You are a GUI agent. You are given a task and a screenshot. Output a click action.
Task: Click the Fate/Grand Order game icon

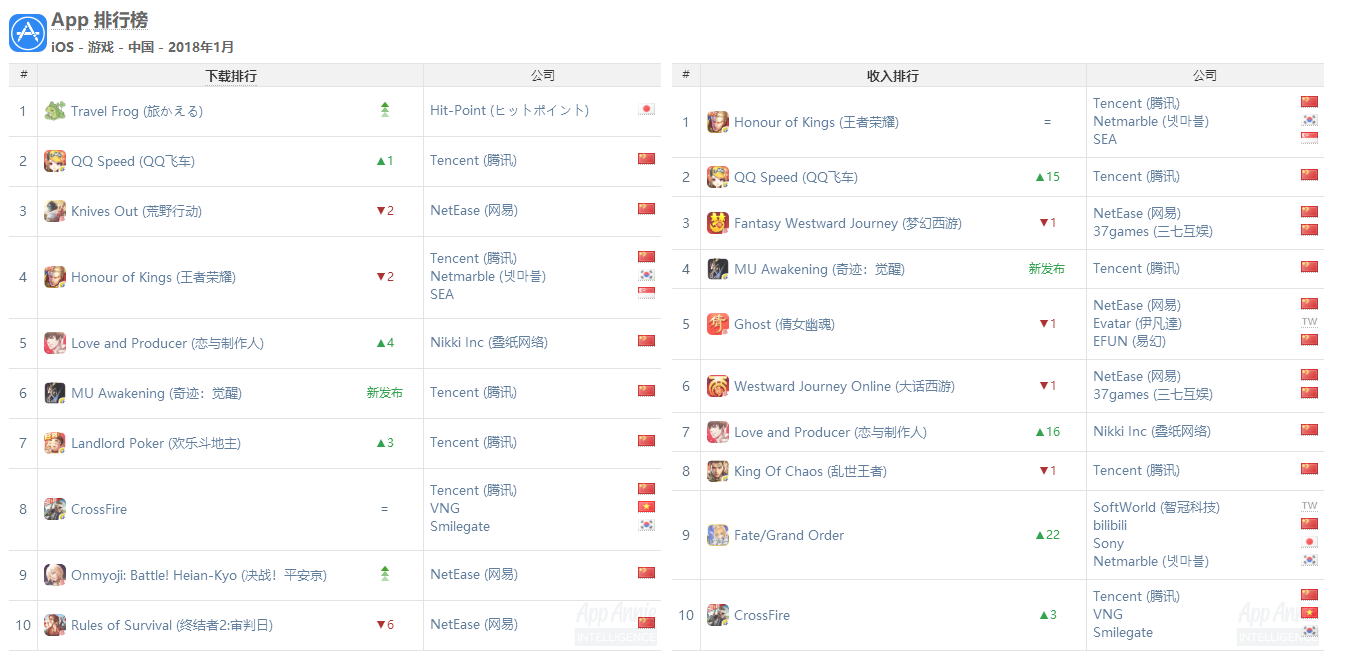point(718,535)
